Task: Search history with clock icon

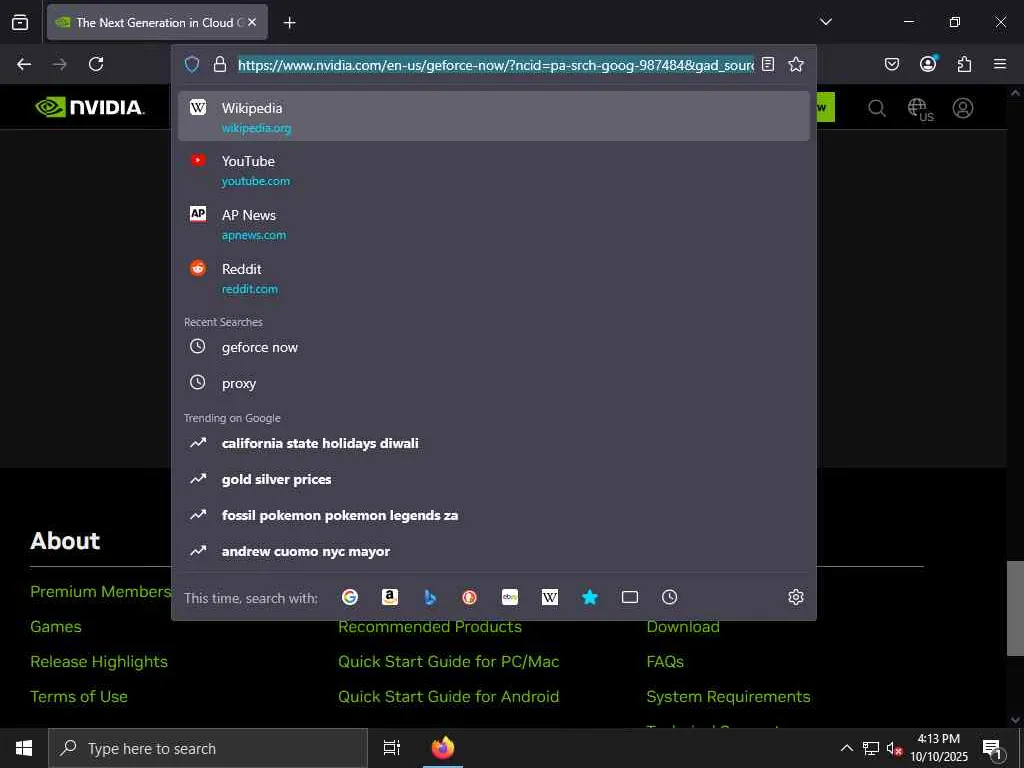Action: pos(669,597)
